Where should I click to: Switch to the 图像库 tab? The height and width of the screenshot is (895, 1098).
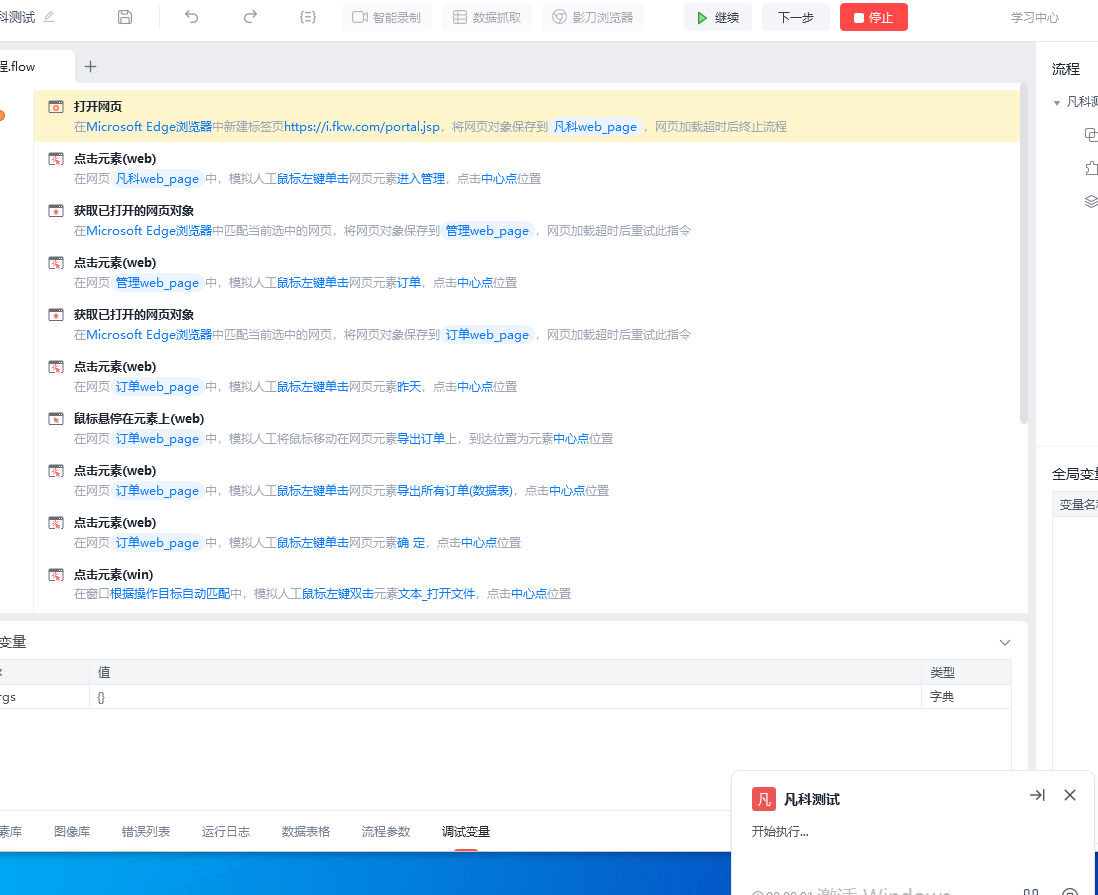click(72, 831)
